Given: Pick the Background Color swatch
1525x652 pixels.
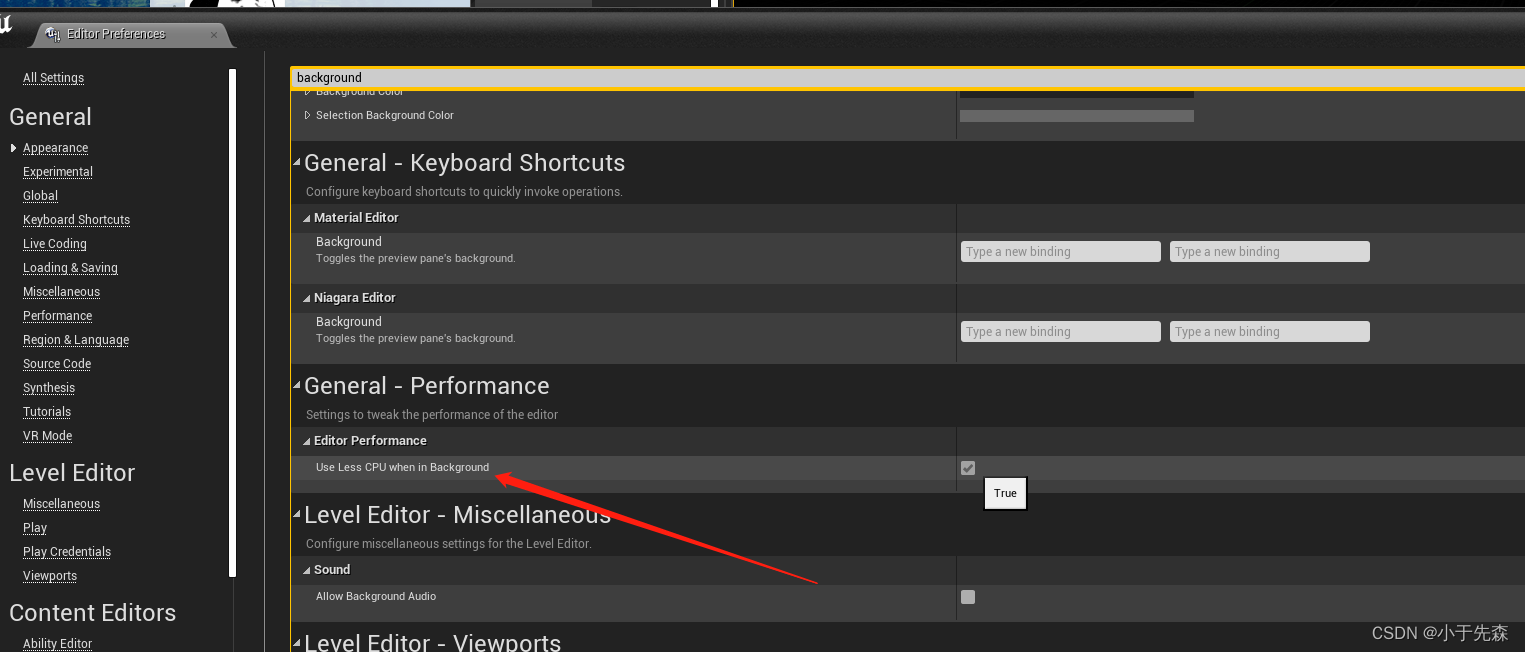Looking at the screenshot, I should pos(1076,94).
